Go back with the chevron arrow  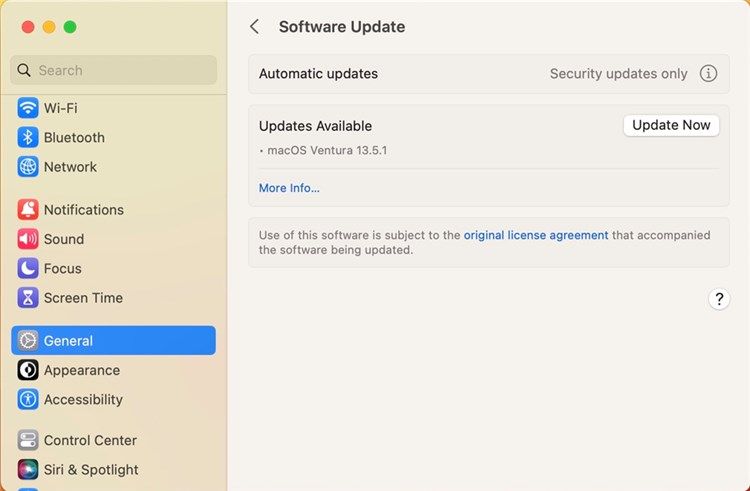pos(255,27)
